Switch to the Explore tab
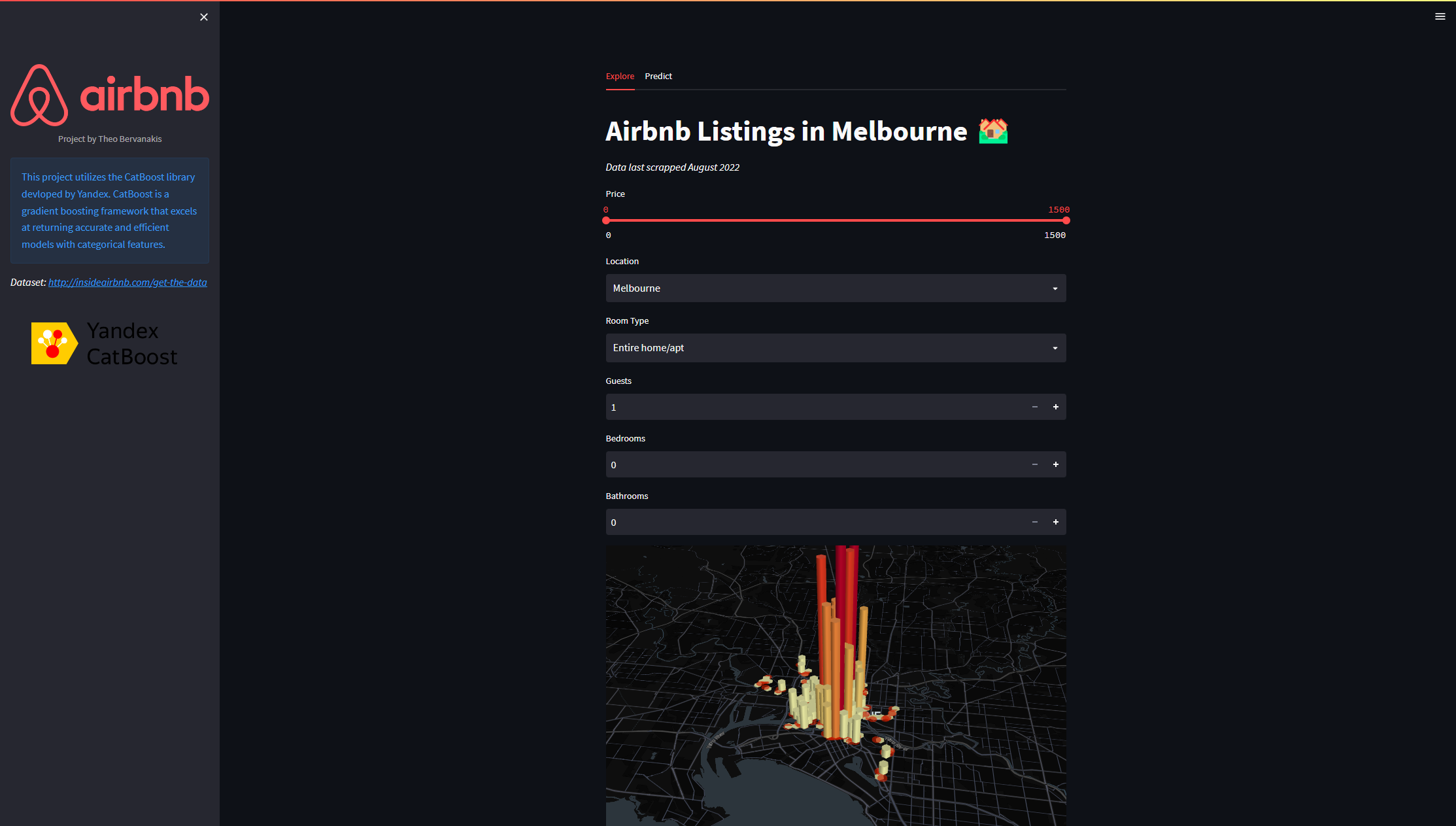 coord(620,77)
